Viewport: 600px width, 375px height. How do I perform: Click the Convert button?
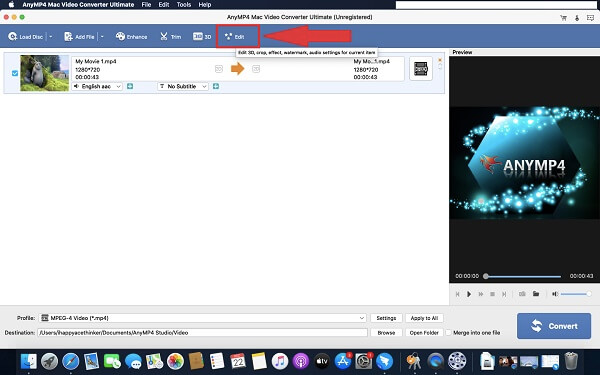(x=554, y=326)
